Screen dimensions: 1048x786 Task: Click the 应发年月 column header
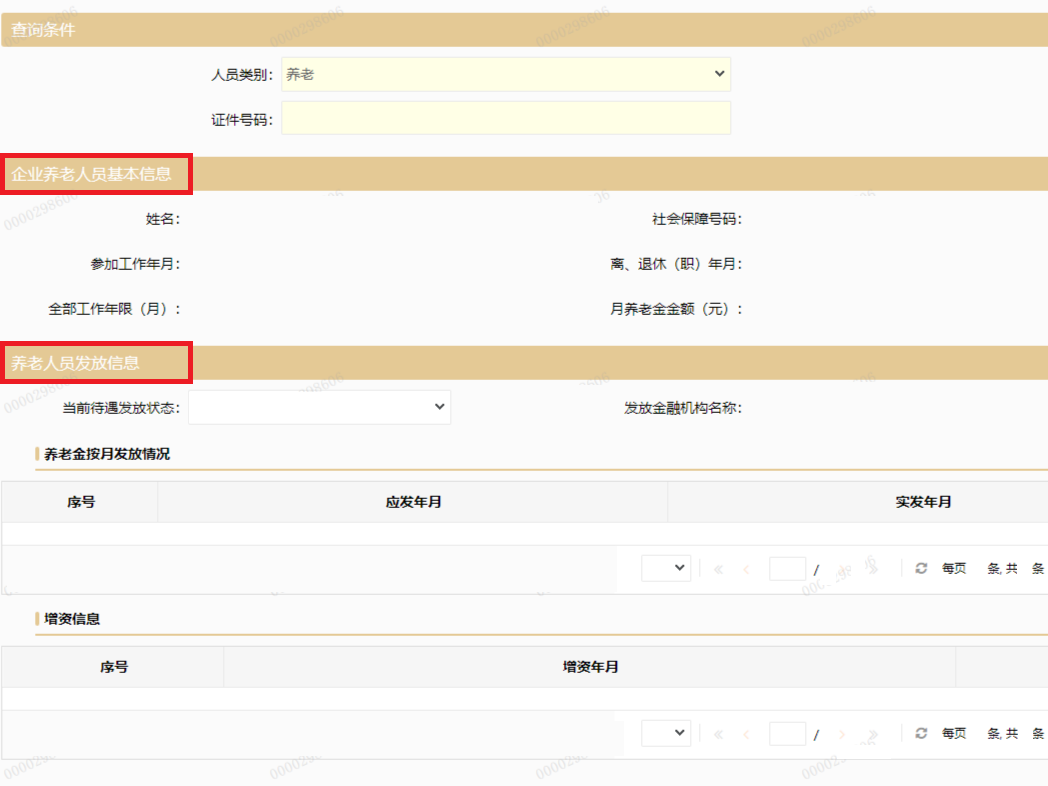[413, 502]
